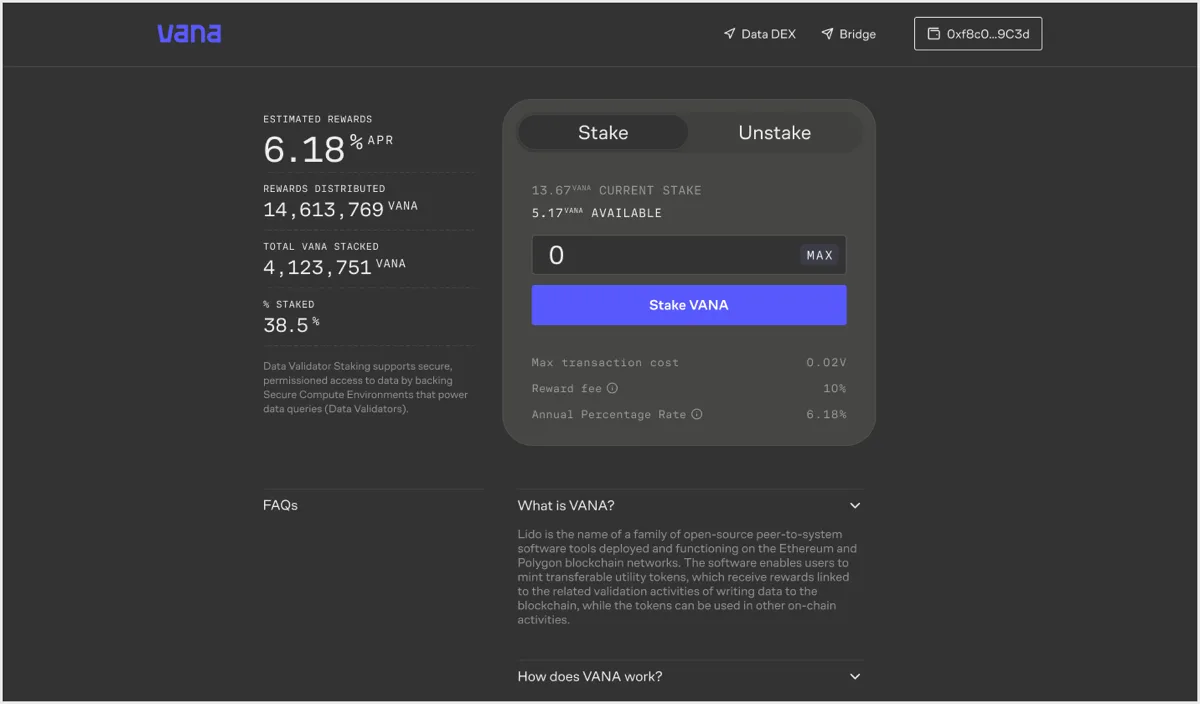Click the Annual Percentage Rate info icon
Image resolution: width=1200 pixels, height=704 pixels.
click(x=697, y=414)
